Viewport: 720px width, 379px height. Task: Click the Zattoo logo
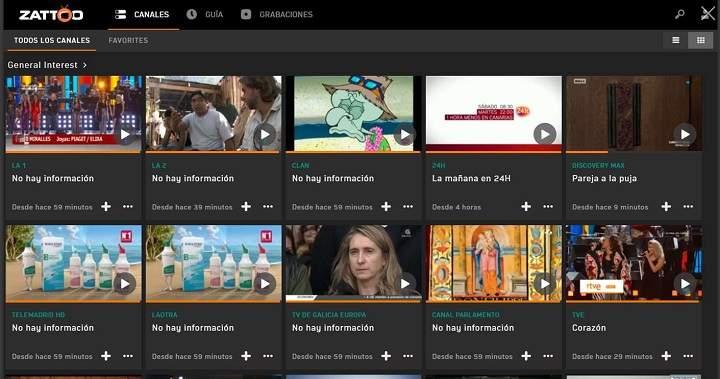point(51,14)
